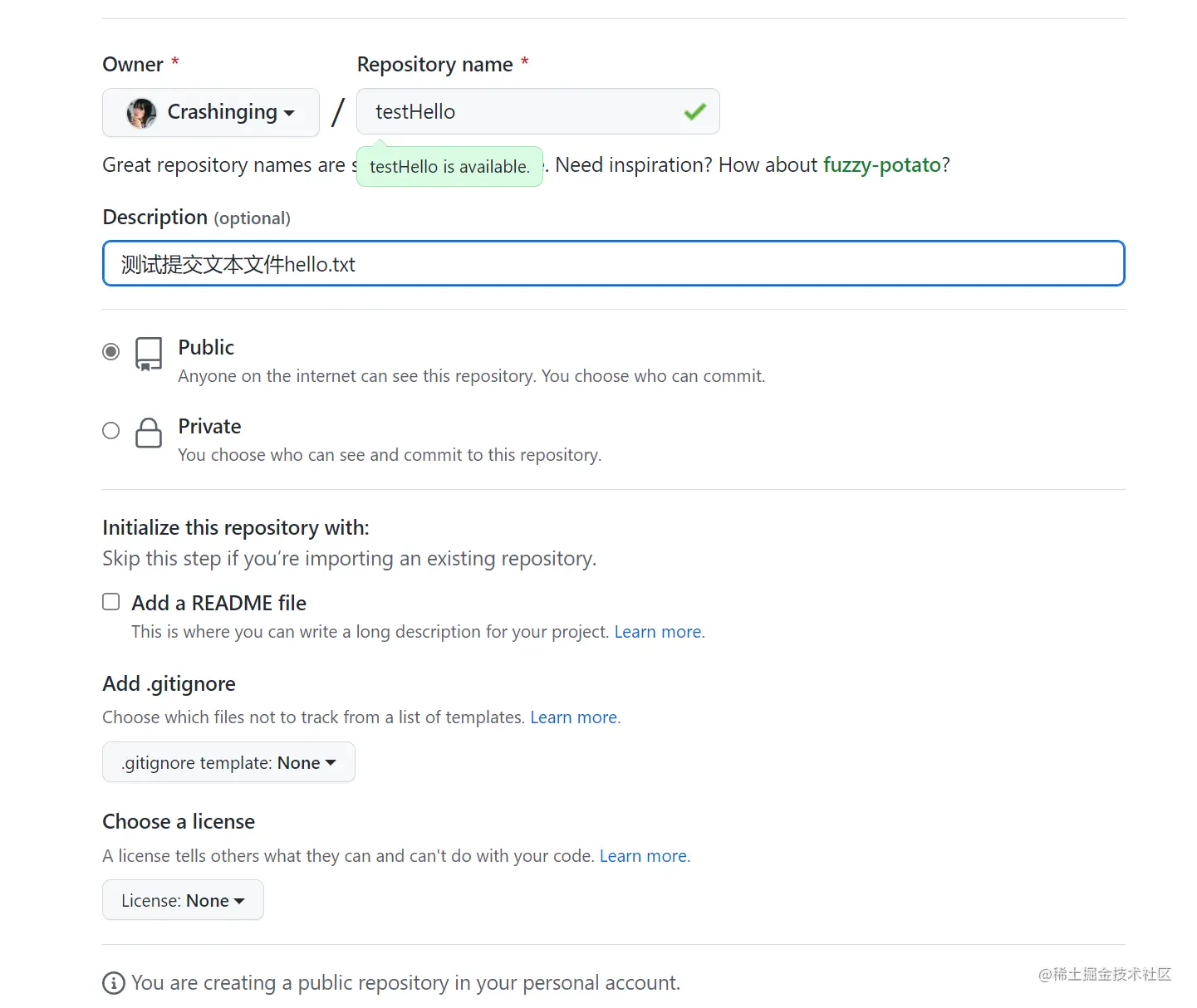Open Learn more link about .gitignore templates
1197x1008 pixels.
[x=574, y=717]
